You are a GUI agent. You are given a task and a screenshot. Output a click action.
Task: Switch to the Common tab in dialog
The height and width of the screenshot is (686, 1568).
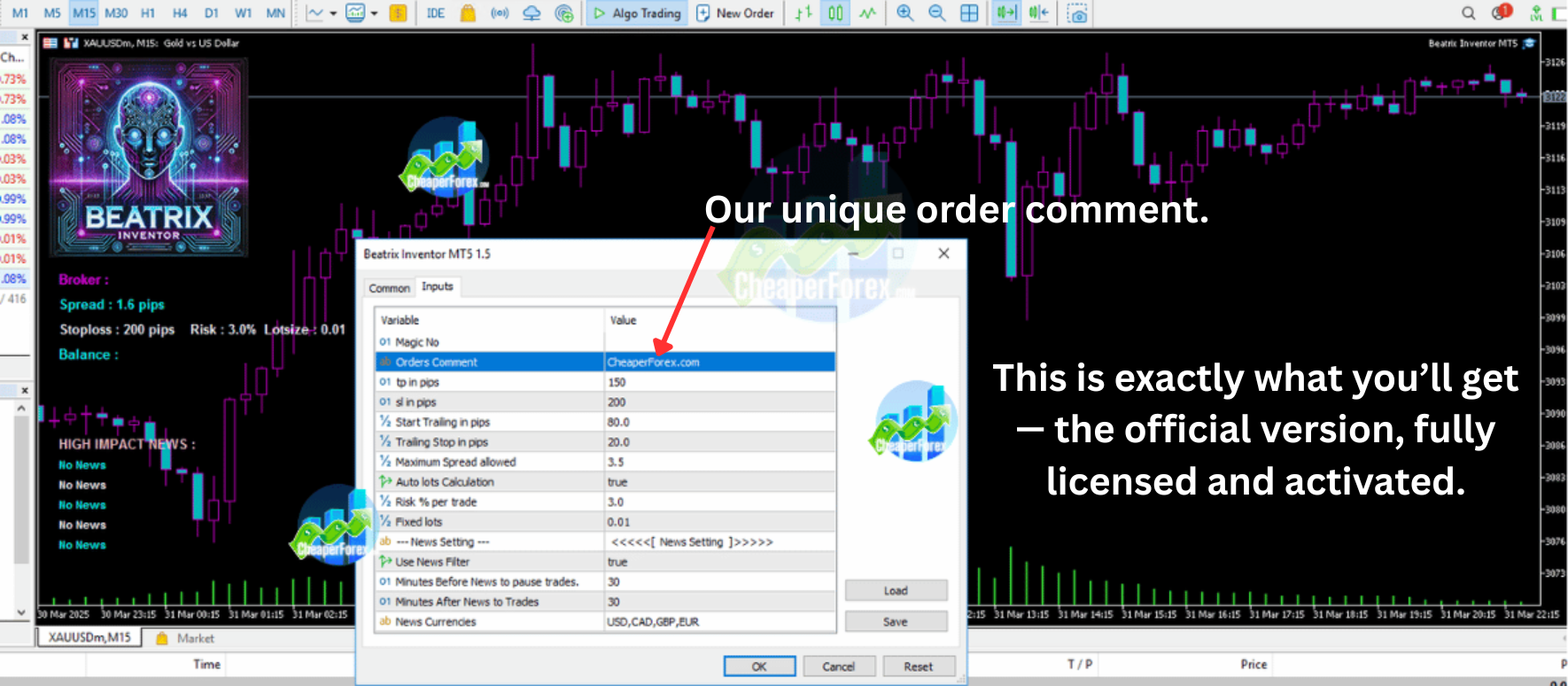point(389,288)
